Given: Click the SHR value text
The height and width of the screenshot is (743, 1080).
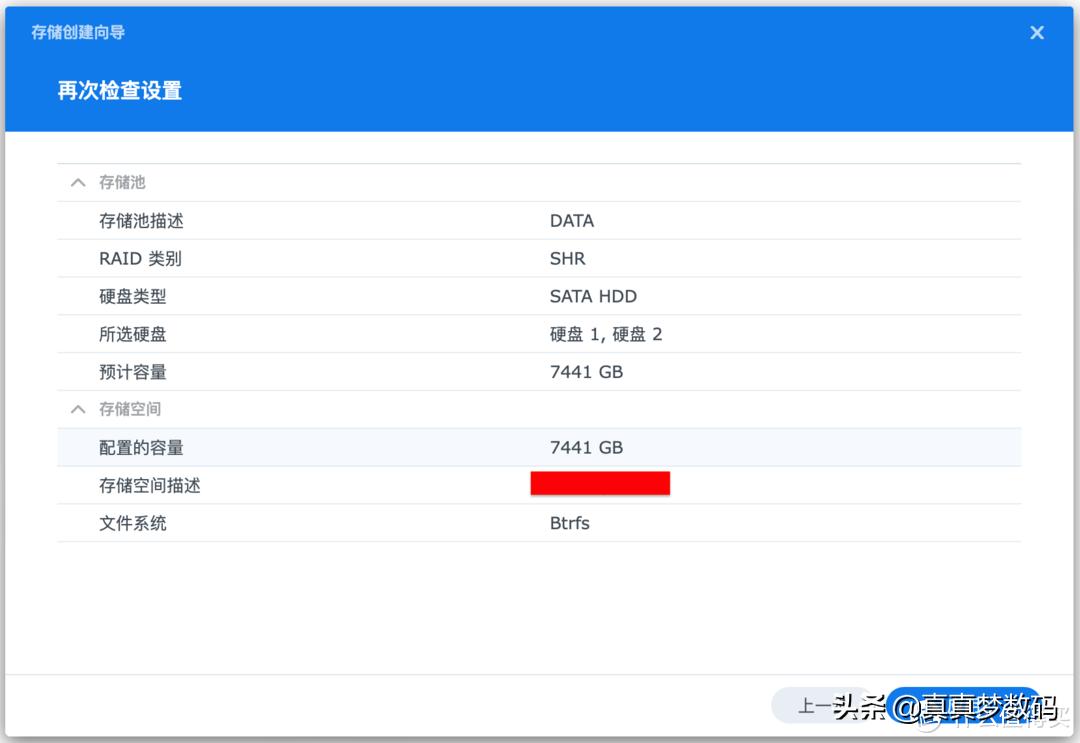Looking at the screenshot, I should 566,258.
